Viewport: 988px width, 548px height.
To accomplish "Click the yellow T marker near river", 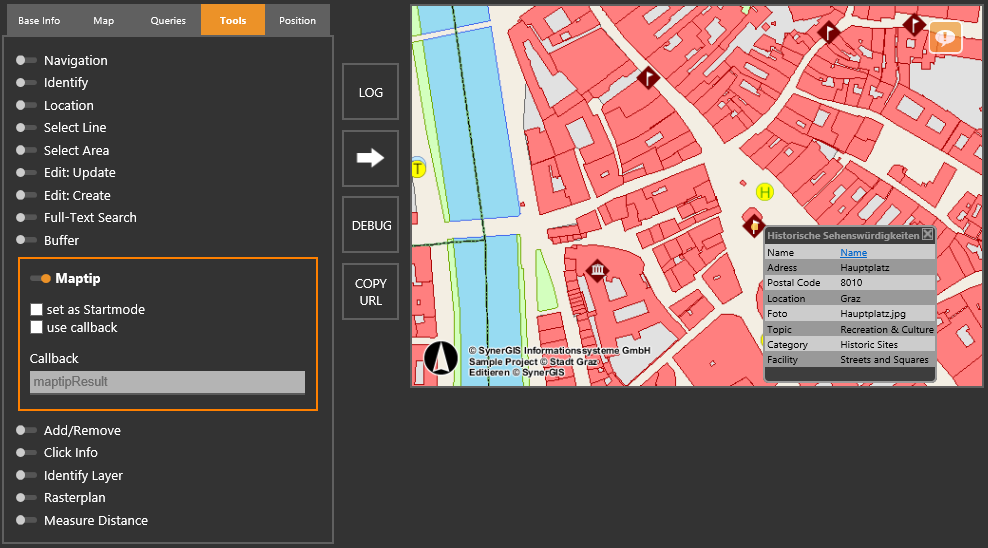I will (418, 169).
